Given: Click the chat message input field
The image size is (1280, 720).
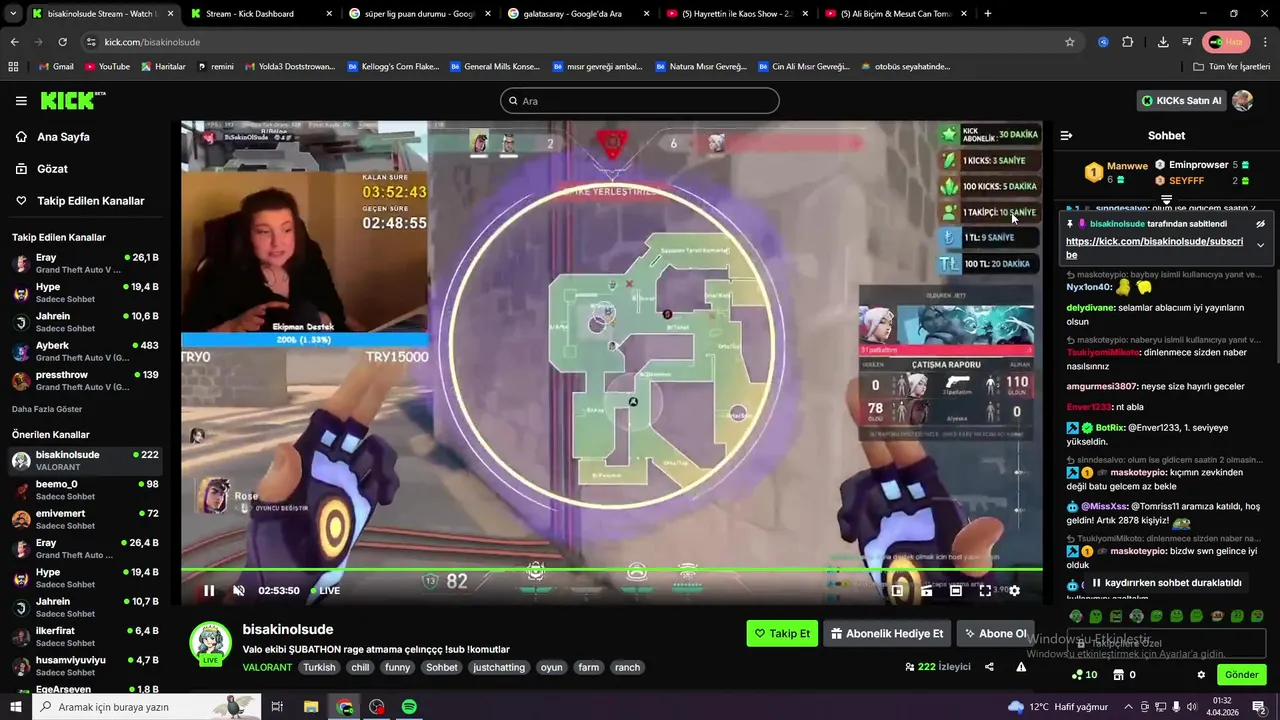Looking at the screenshot, I should click(1166, 643).
